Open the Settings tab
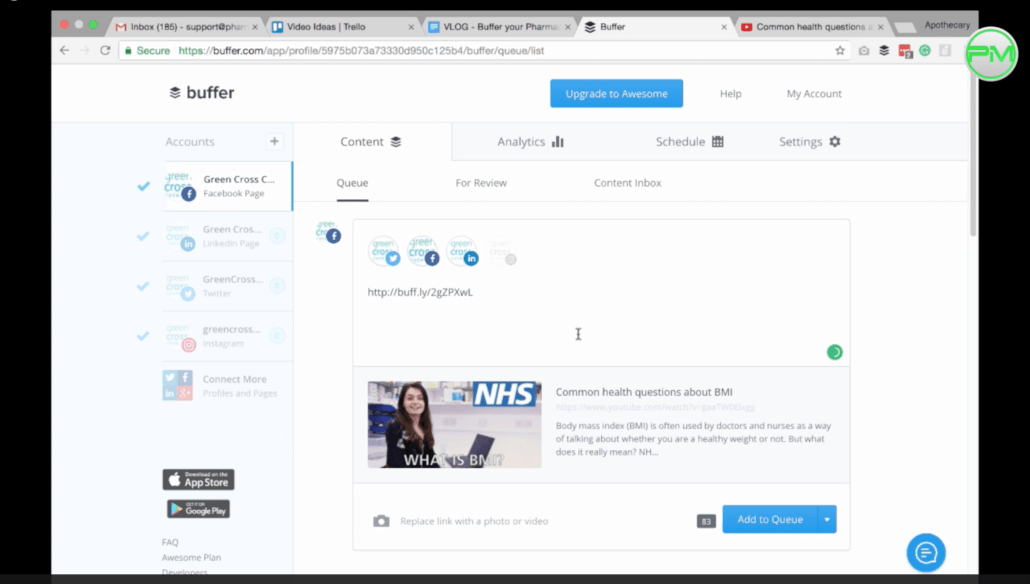The width and height of the screenshot is (1030, 584). (809, 141)
